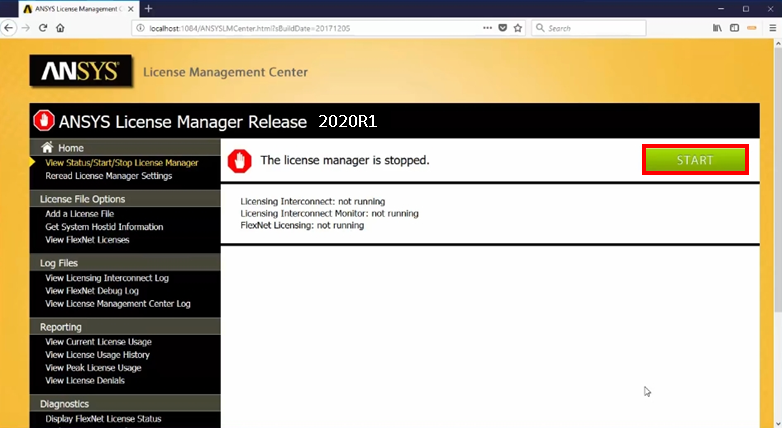The image size is (782, 428).
Task: Click the browser Search box
Action: click(x=589, y=28)
